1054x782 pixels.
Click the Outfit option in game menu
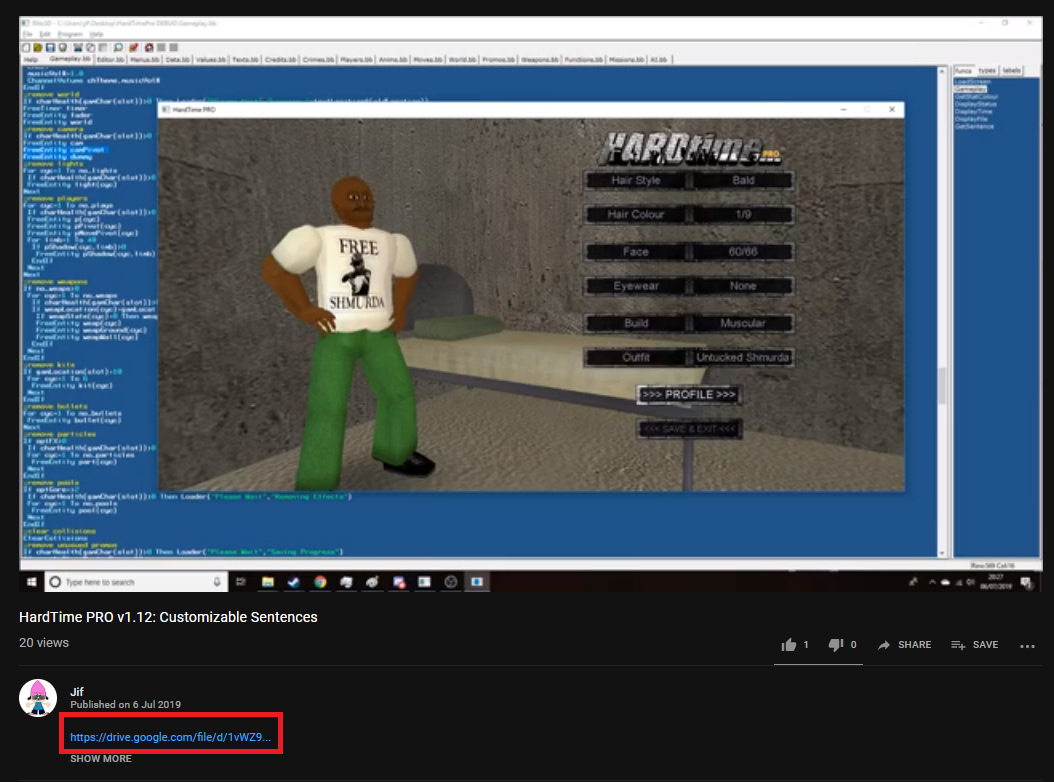click(x=636, y=357)
